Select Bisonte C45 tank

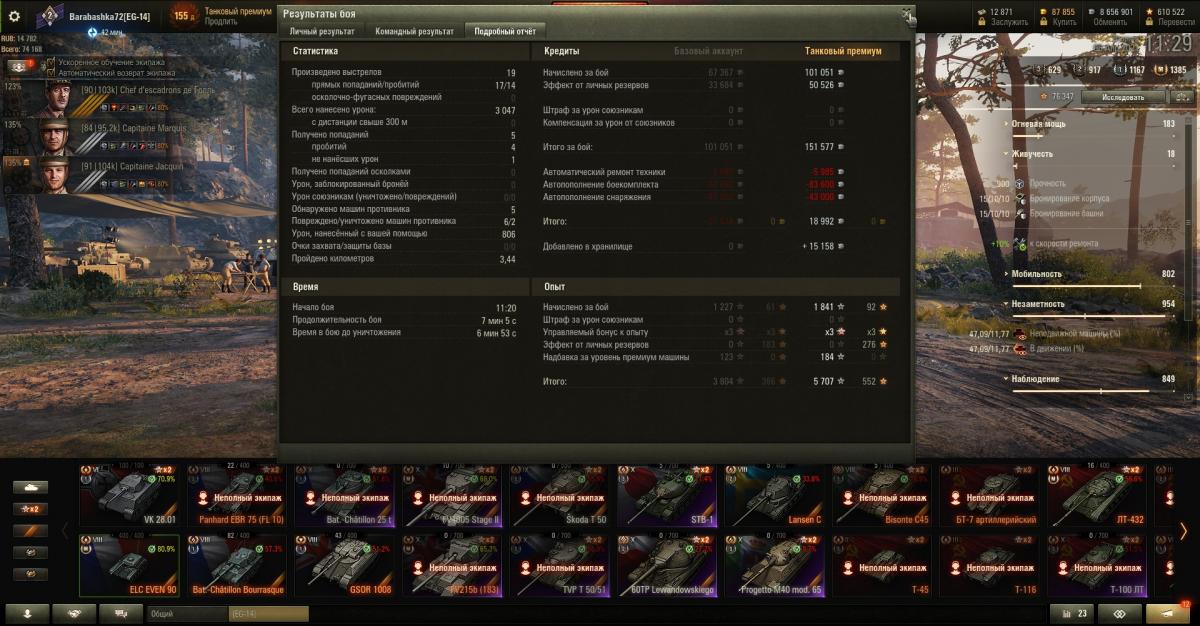click(x=882, y=495)
